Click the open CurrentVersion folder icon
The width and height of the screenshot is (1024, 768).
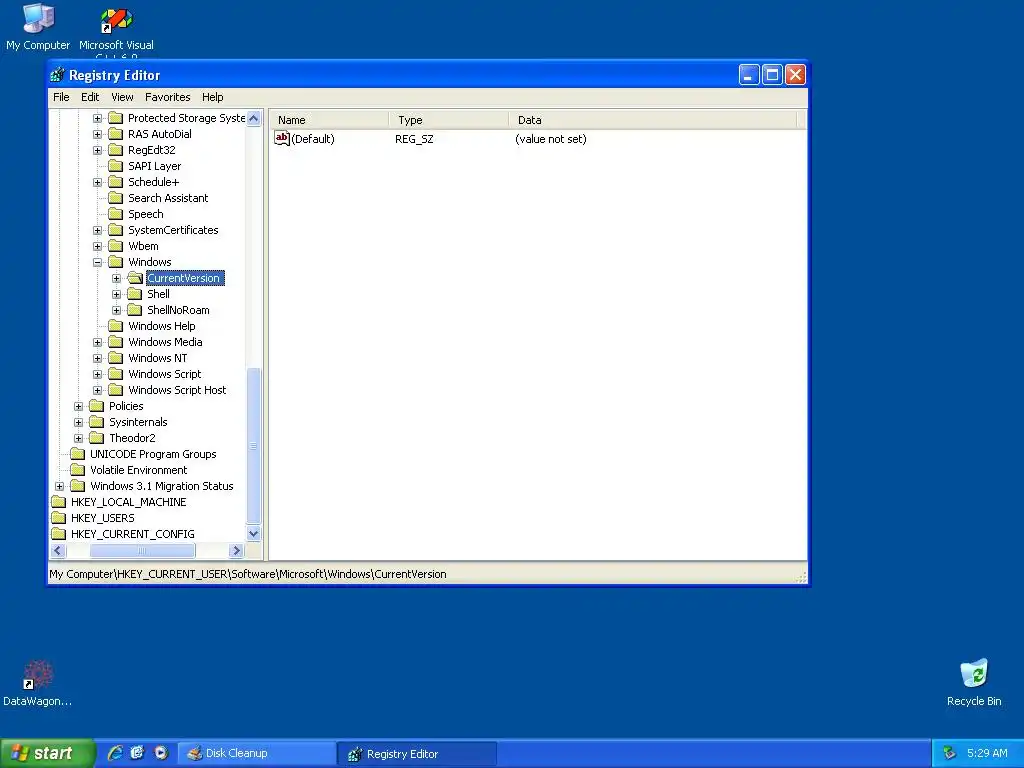(x=135, y=278)
